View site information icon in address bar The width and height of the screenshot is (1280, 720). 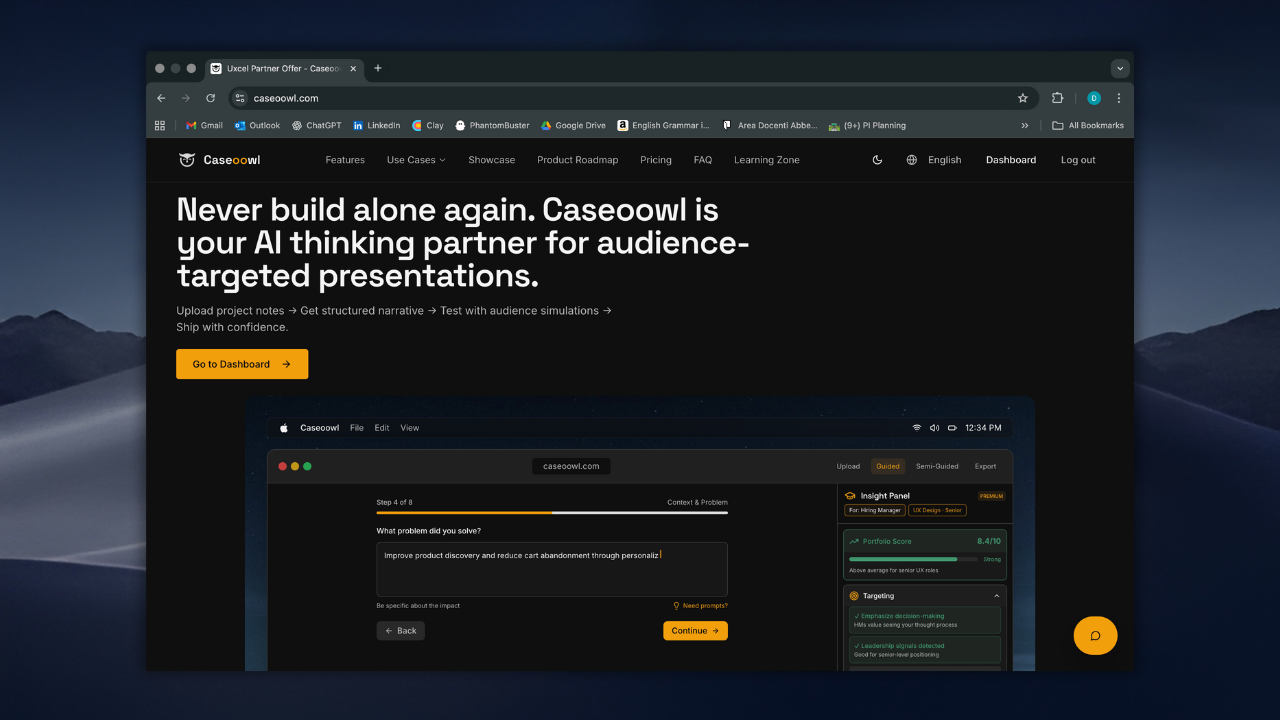click(239, 98)
